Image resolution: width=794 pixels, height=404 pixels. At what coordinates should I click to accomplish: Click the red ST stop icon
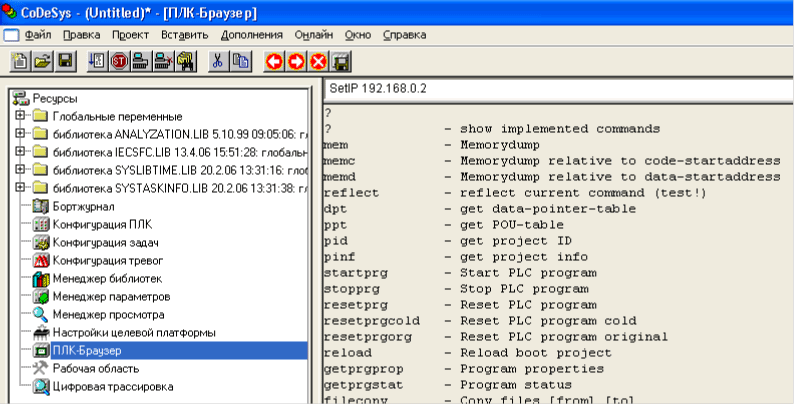tap(119, 62)
